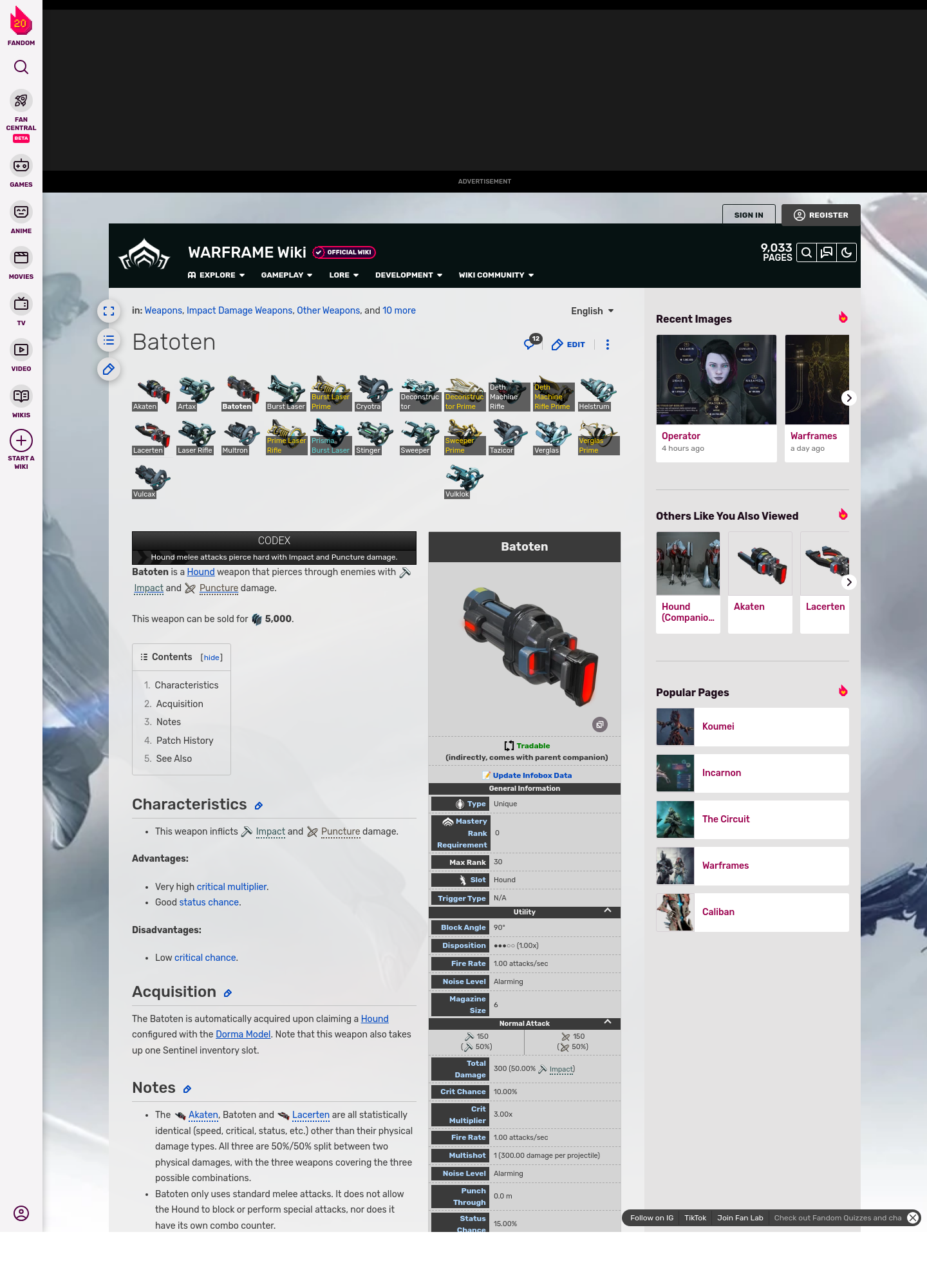
Task: Select the Tazicor weapon thumbnail
Action: pos(508,437)
